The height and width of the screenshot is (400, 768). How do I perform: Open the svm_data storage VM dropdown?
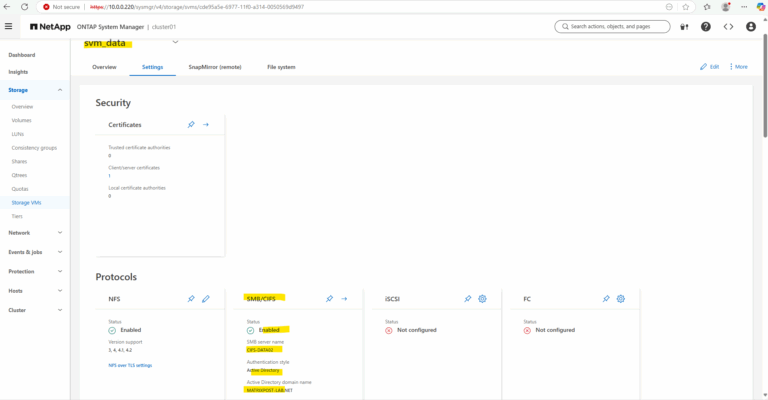[175, 42]
